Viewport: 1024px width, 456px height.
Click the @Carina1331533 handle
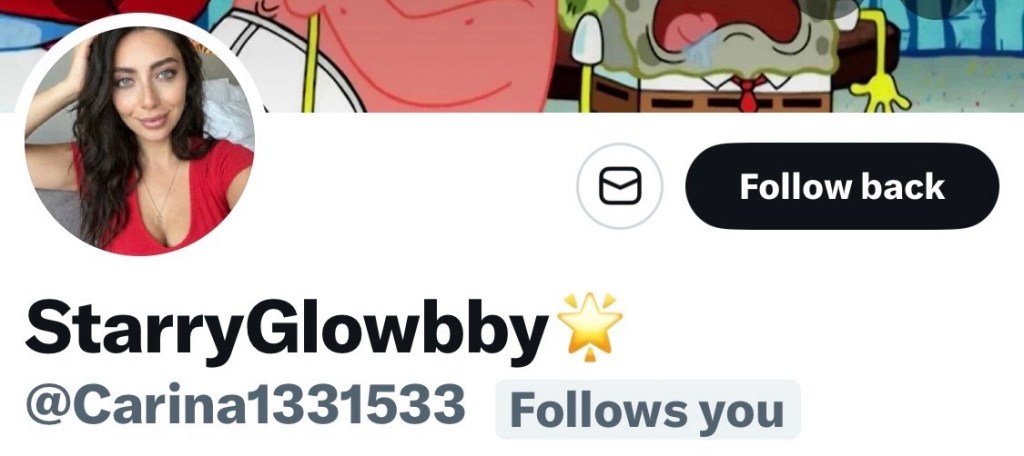[246, 406]
